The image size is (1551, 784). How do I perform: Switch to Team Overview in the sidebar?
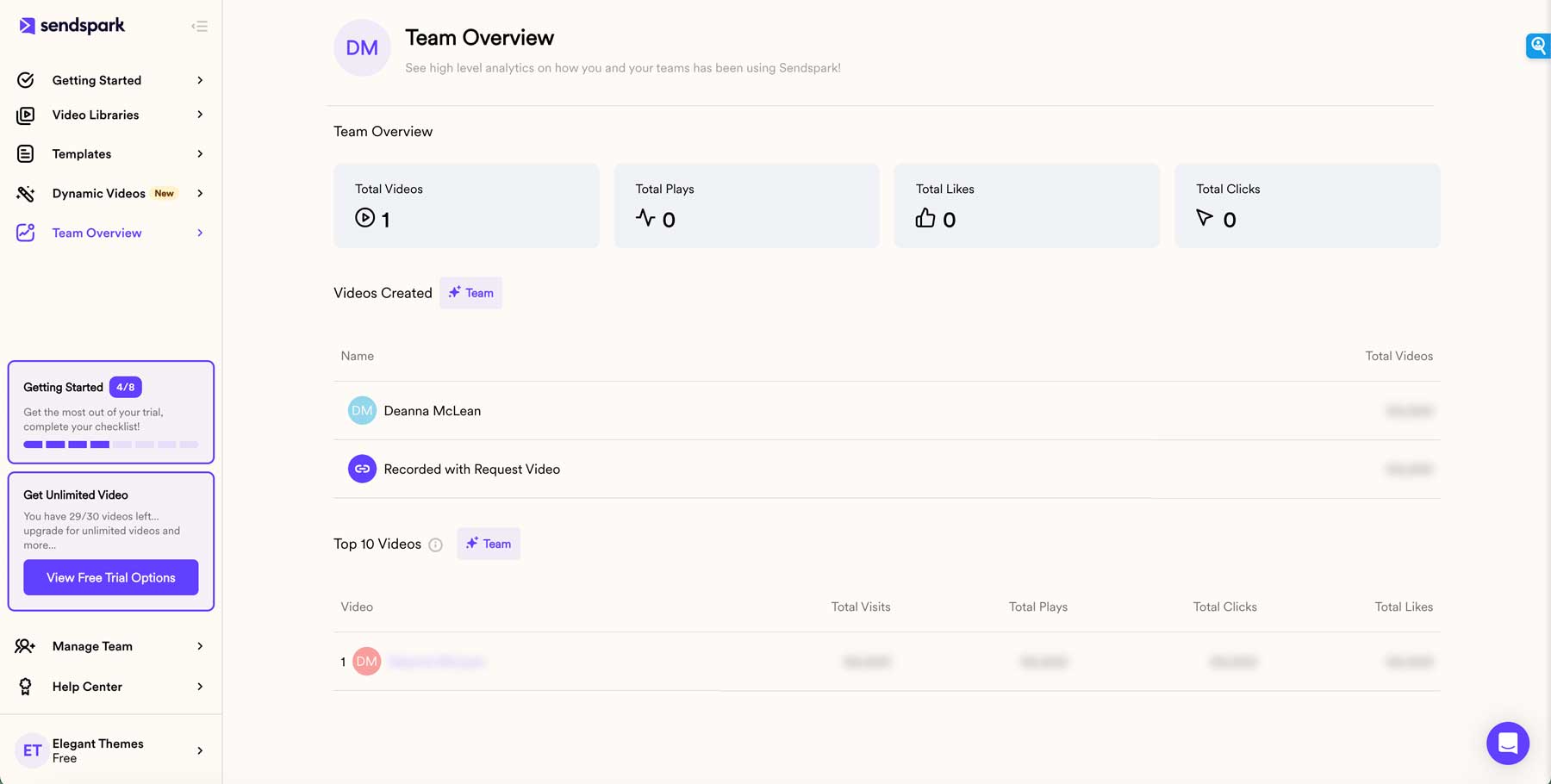(x=97, y=233)
